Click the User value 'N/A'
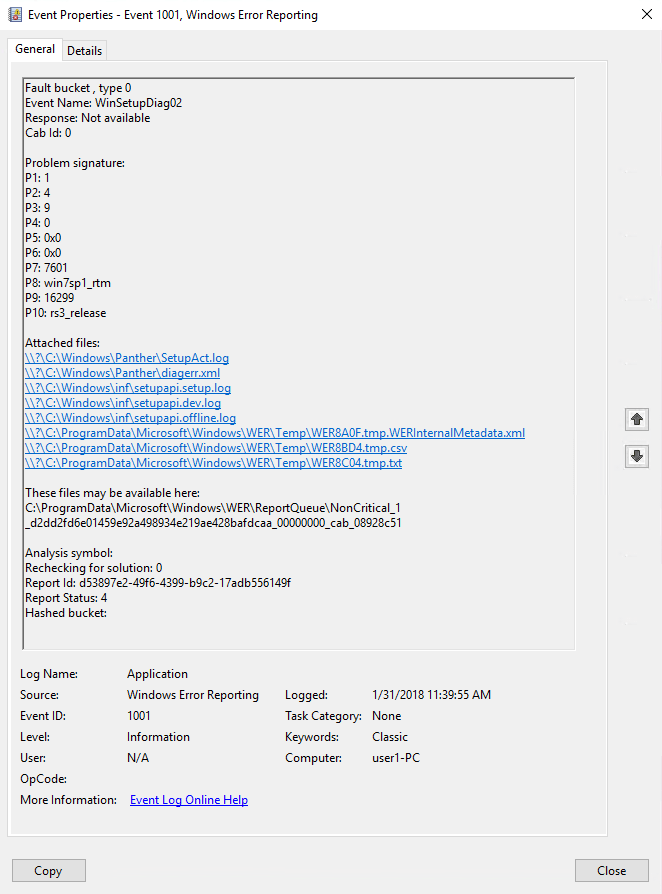 [137, 758]
